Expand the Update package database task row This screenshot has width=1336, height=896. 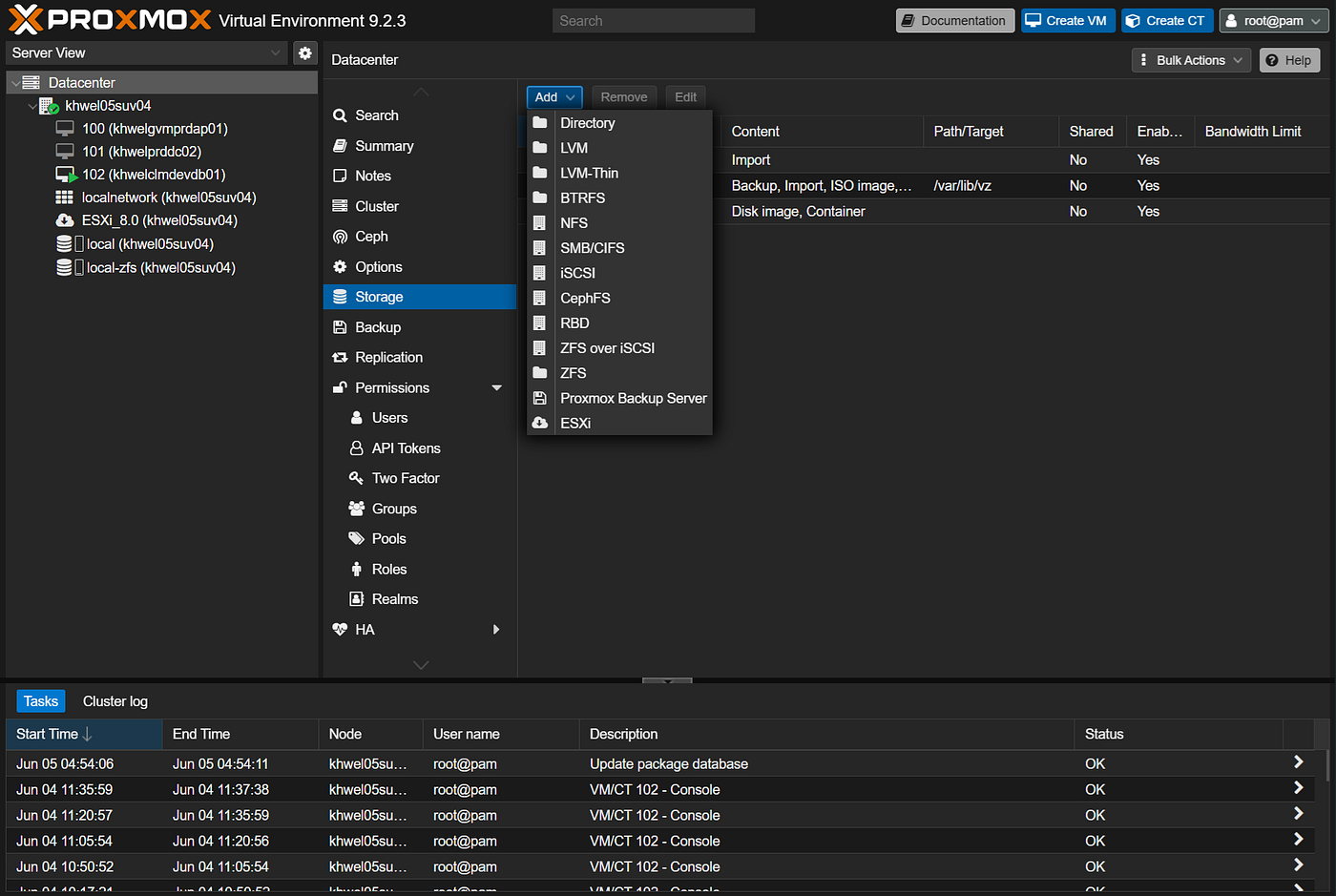click(1298, 762)
